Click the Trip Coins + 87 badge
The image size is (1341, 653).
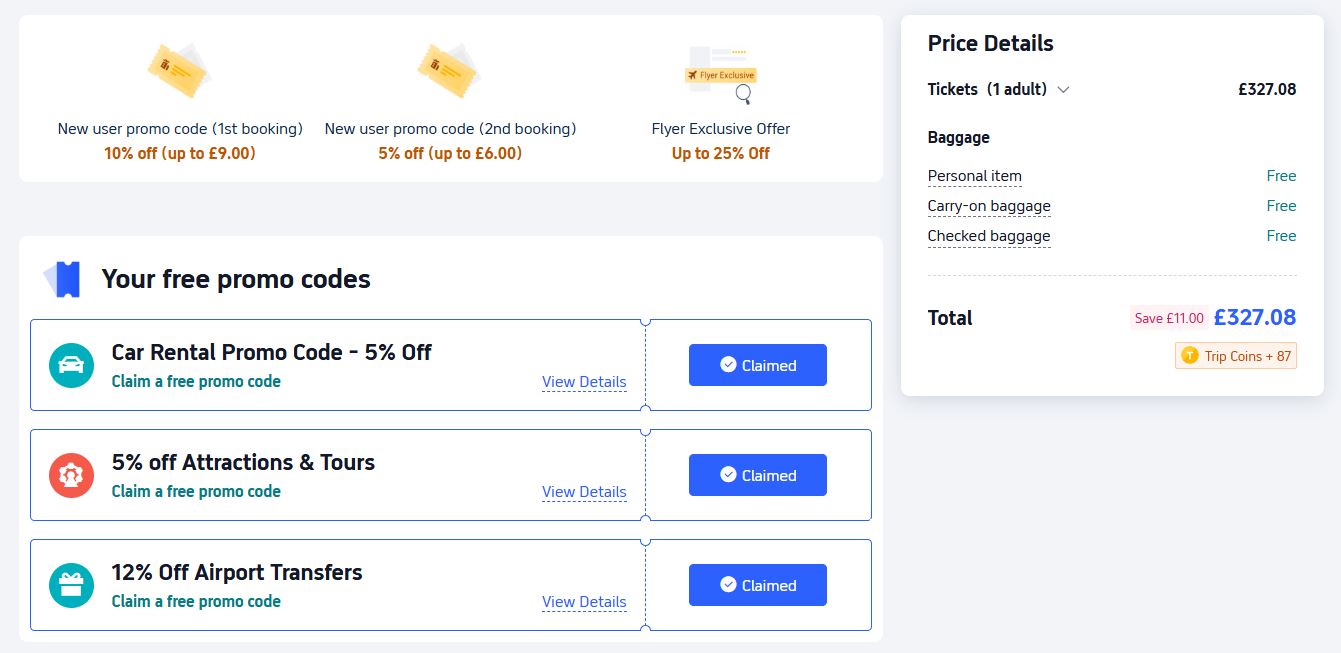(x=1236, y=356)
